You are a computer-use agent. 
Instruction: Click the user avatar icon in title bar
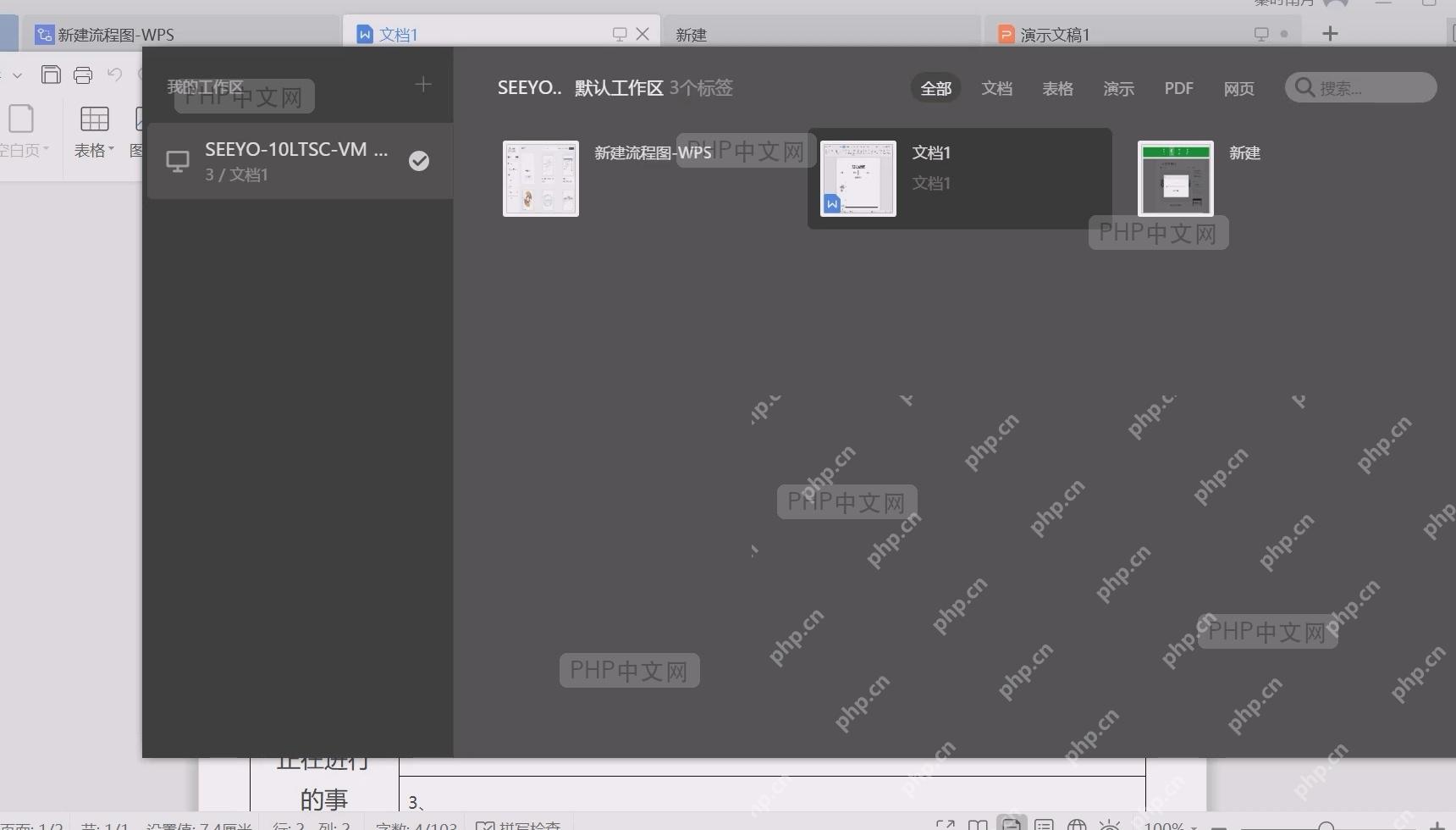1335,3
